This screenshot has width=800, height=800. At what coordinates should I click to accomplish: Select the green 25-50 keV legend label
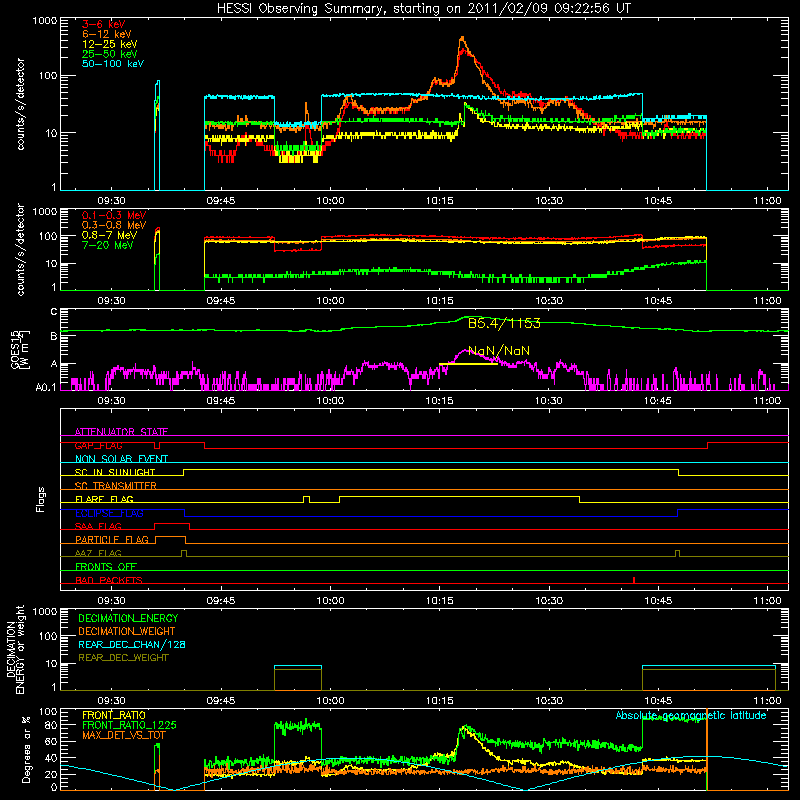110,54
